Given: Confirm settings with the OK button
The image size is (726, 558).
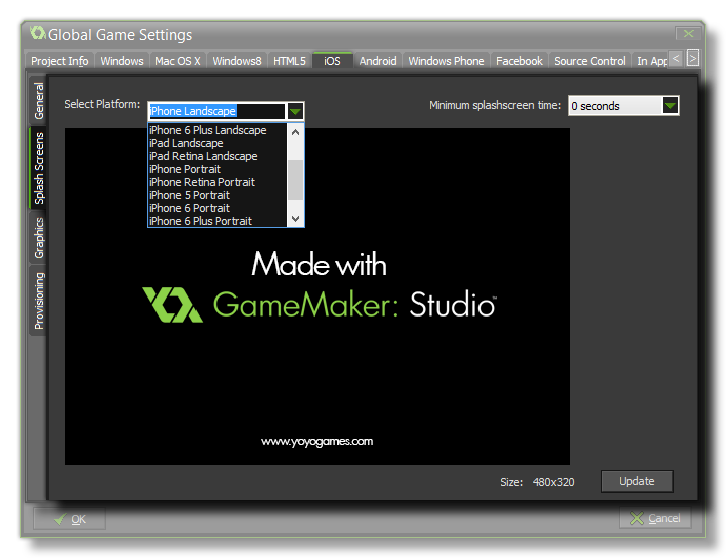Looking at the screenshot, I should 69,519.
